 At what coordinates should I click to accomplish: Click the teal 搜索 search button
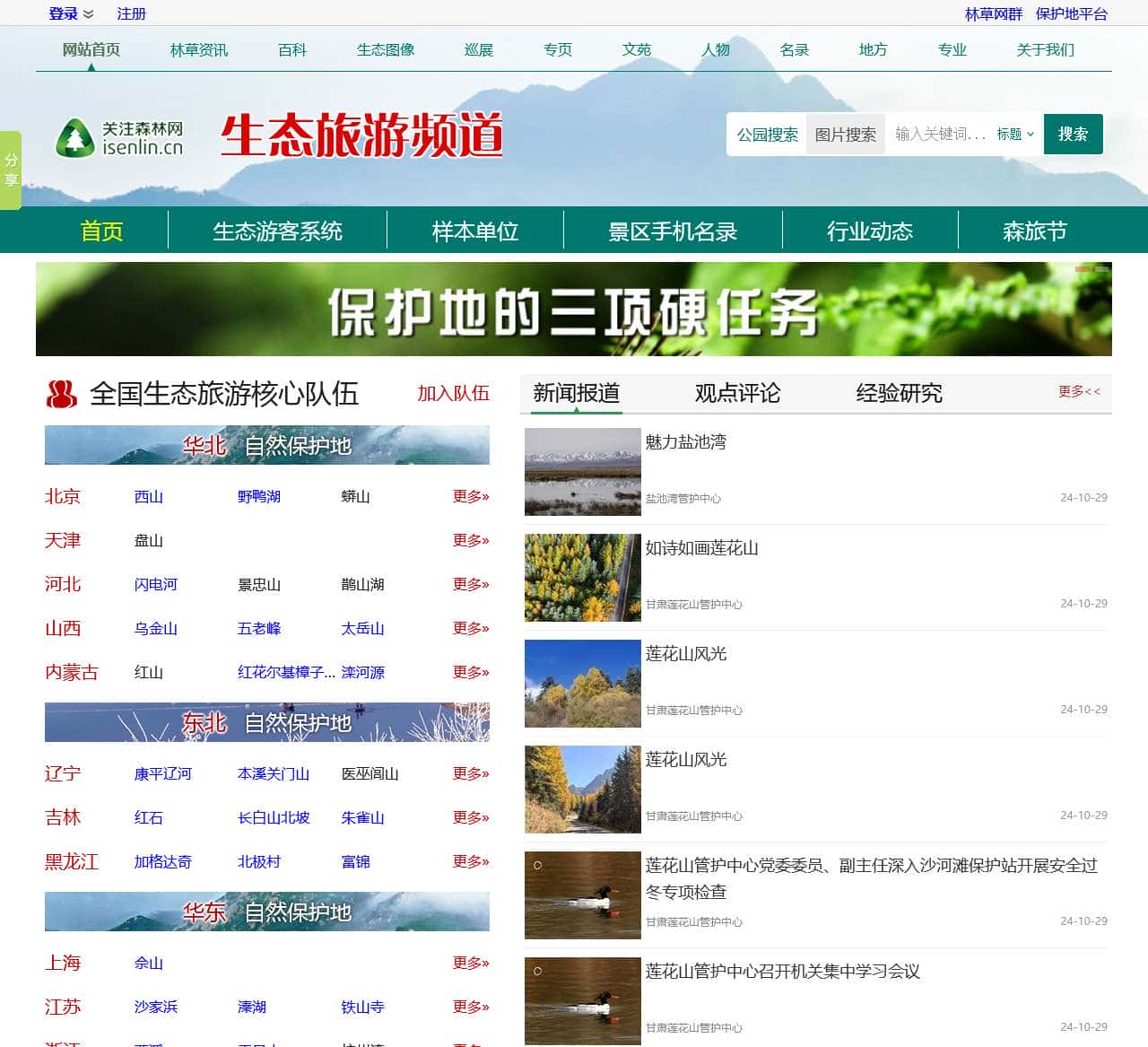point(1073,134)
